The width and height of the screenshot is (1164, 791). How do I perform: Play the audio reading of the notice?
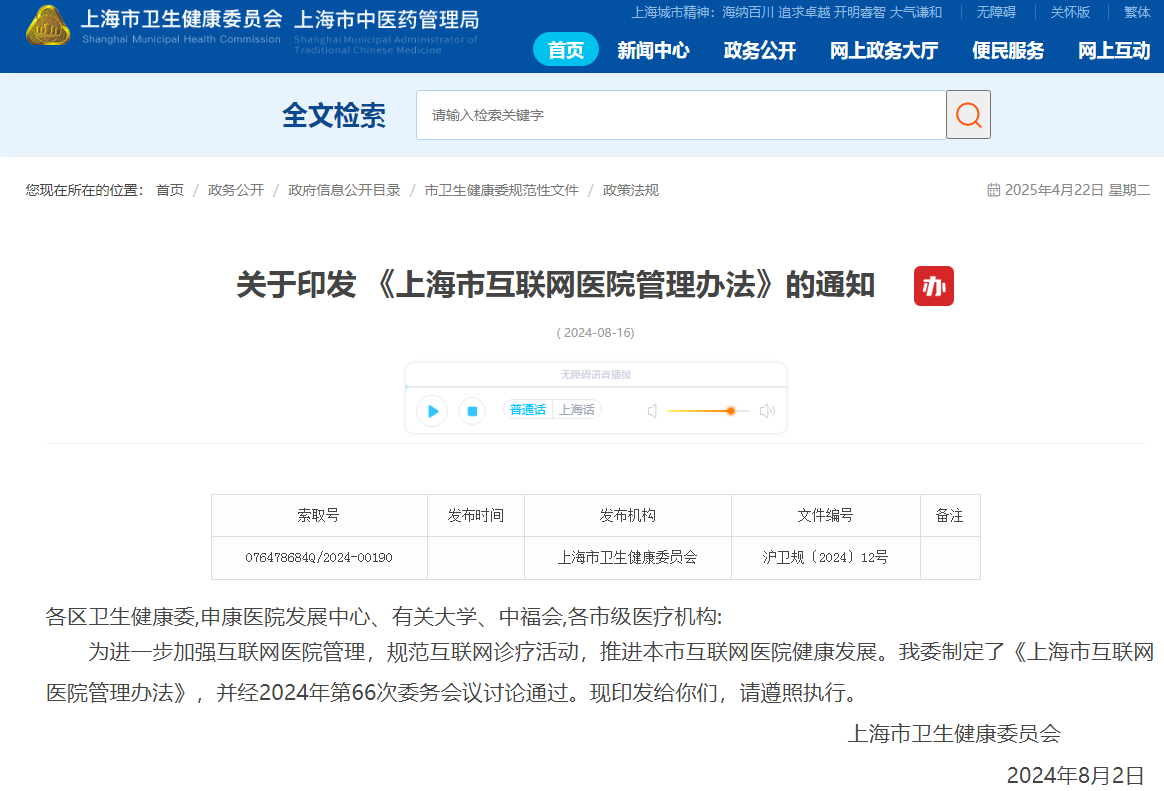[x=432, y=410]
